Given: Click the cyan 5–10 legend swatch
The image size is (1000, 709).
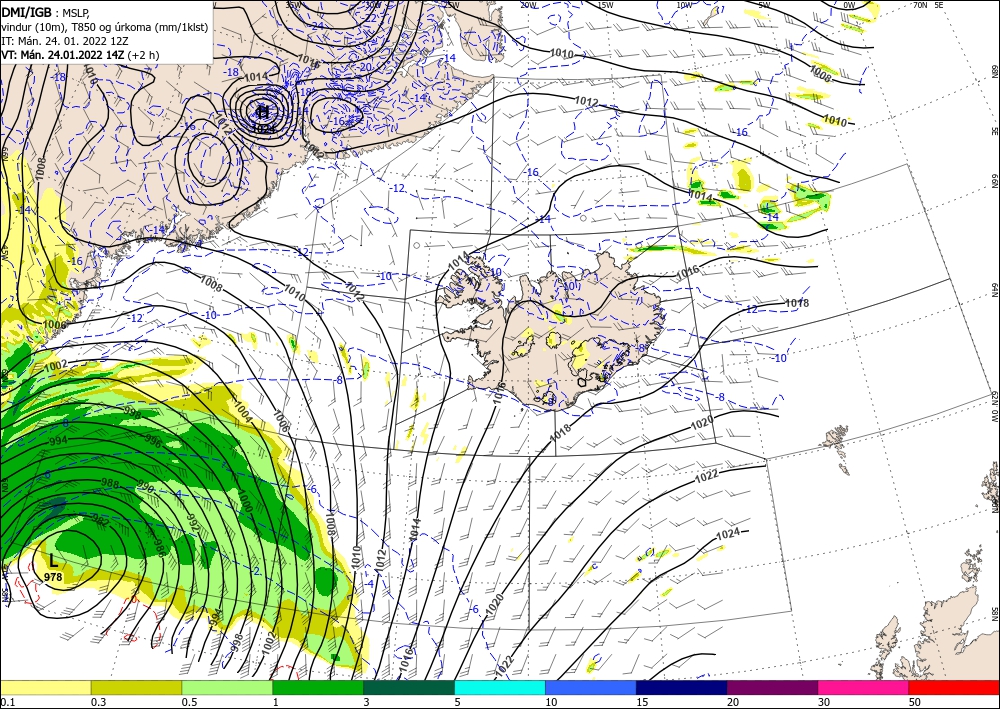Looking at the screenshot, I should coord(500,687).
